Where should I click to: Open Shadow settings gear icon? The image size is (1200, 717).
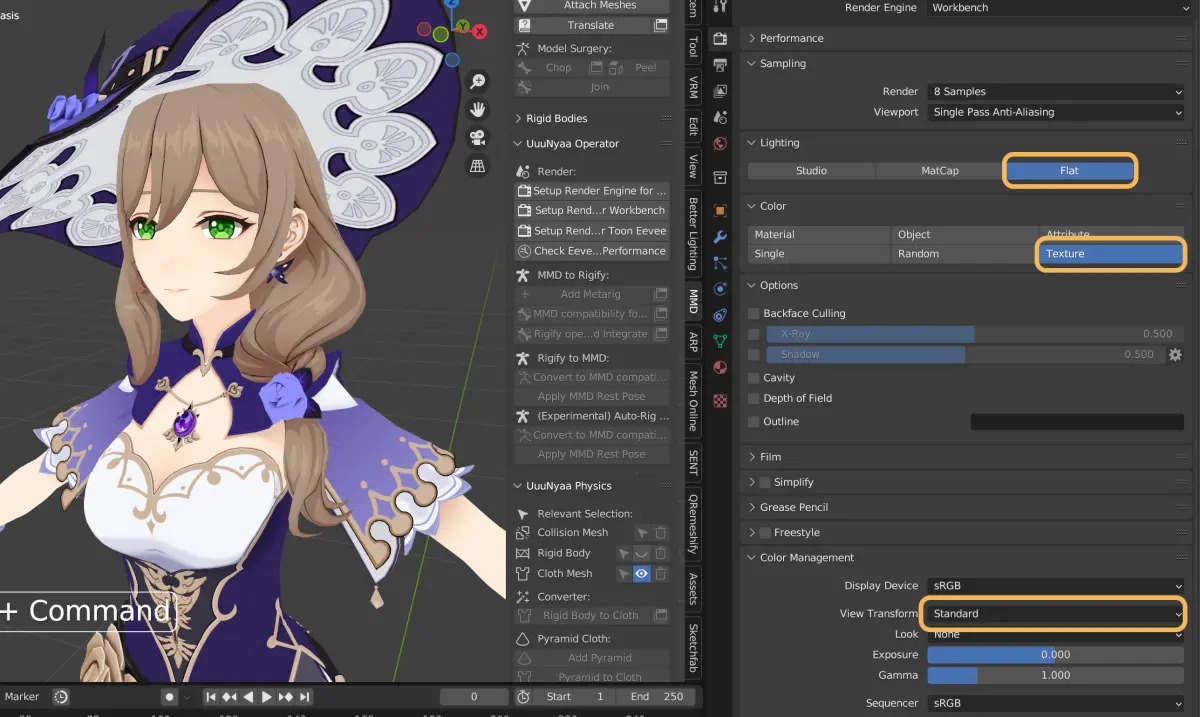pos(1175,355)
